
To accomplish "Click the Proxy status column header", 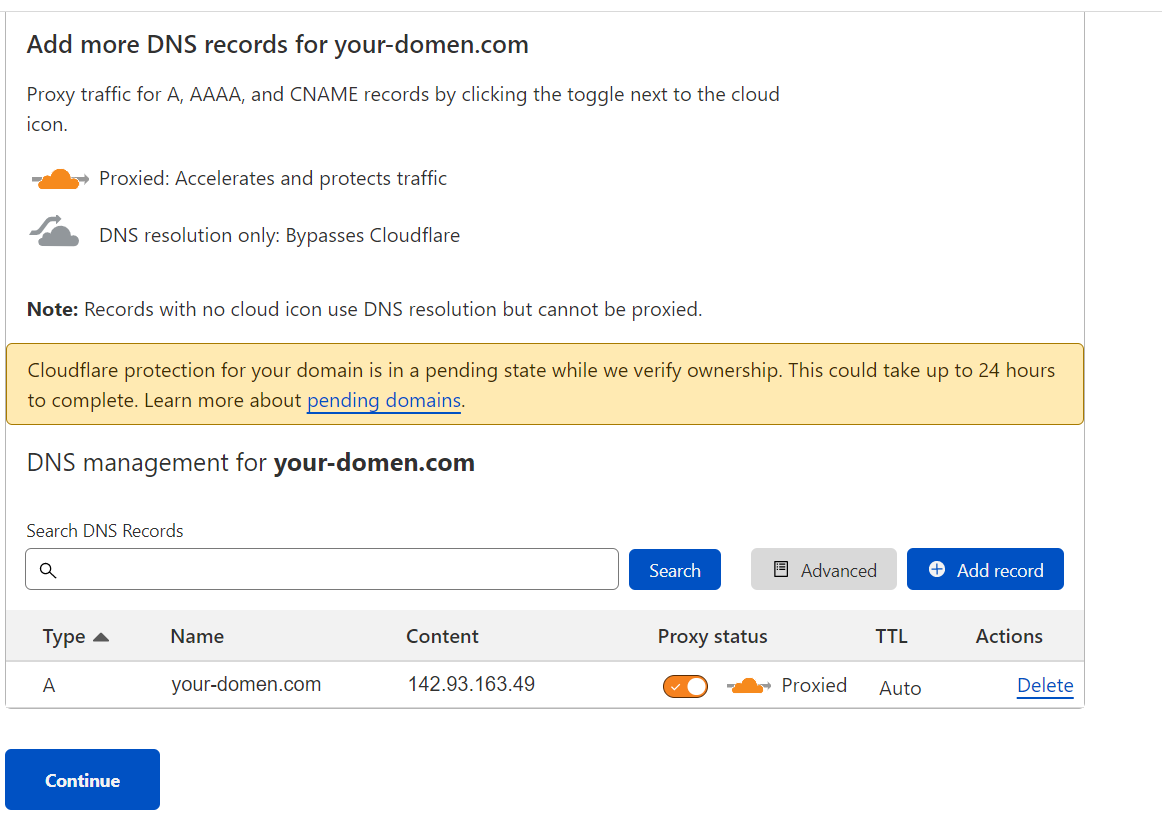I will [x=712, y=637].
